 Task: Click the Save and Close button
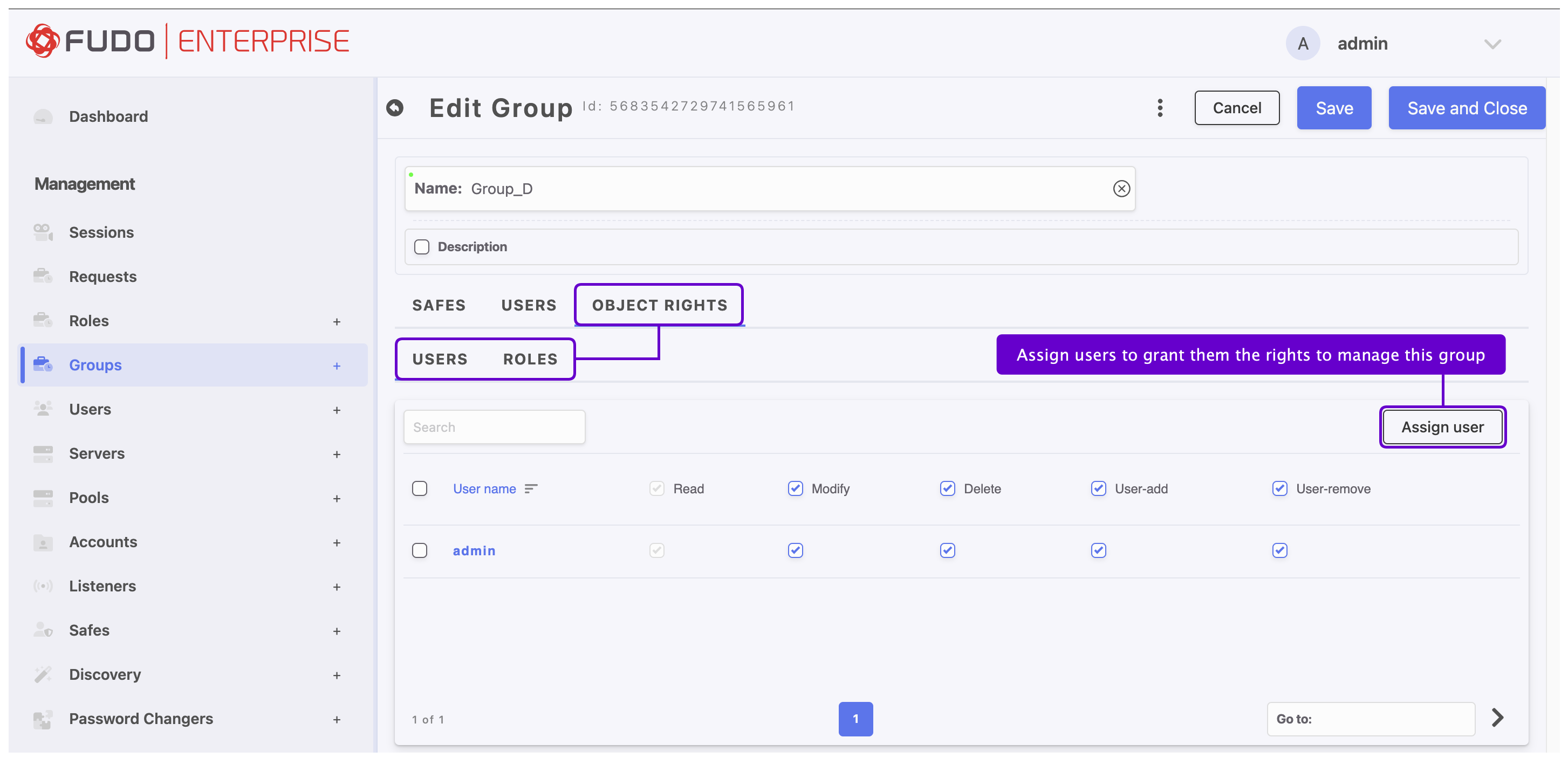coord(1467,108)
